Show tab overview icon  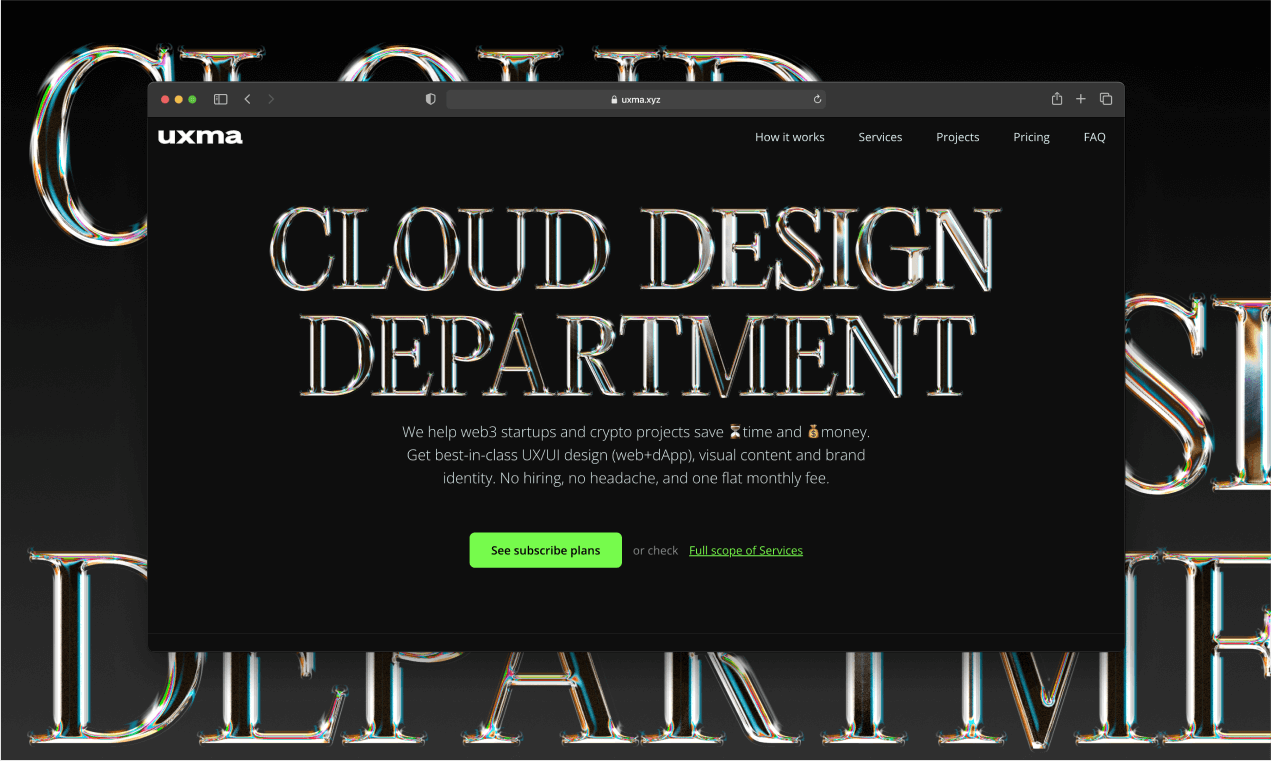tap(1106, 99)
